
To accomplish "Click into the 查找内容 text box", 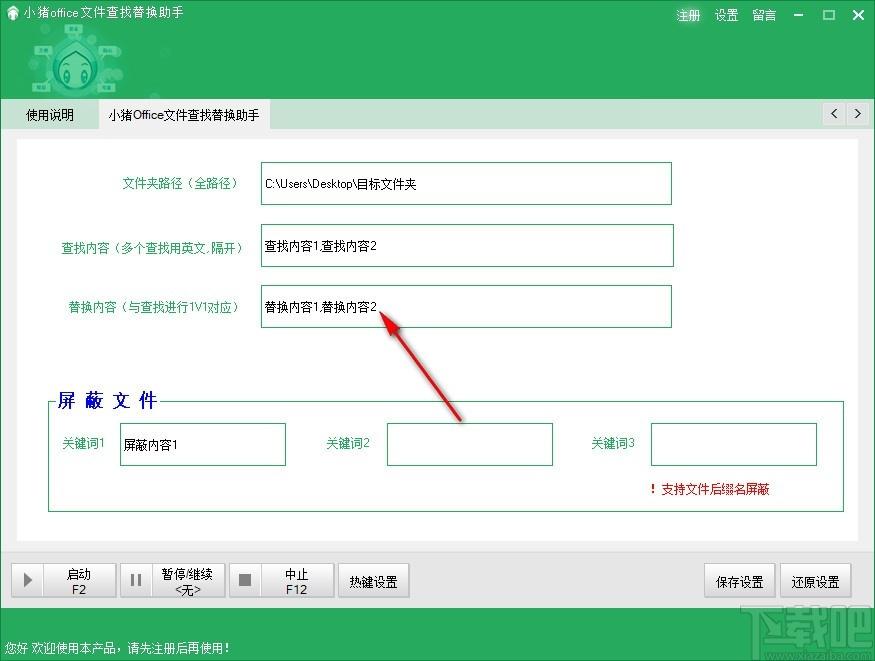I will point(467,246).
